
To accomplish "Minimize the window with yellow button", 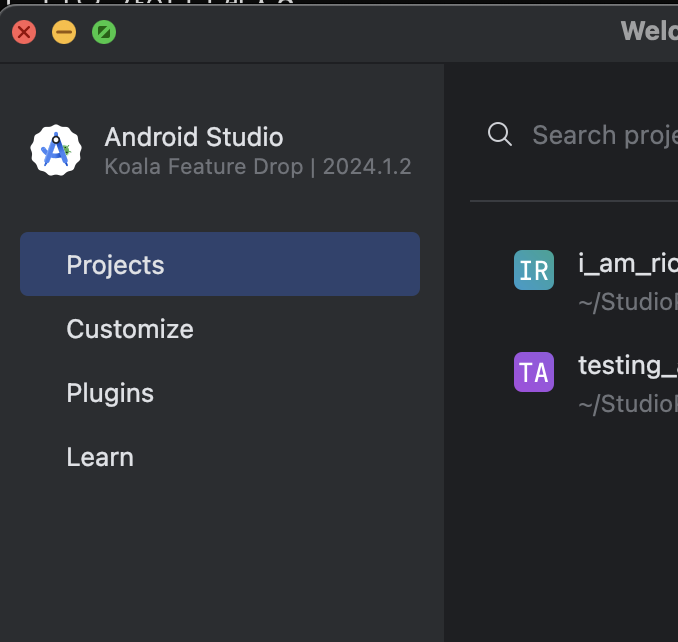I will [64, 32].
